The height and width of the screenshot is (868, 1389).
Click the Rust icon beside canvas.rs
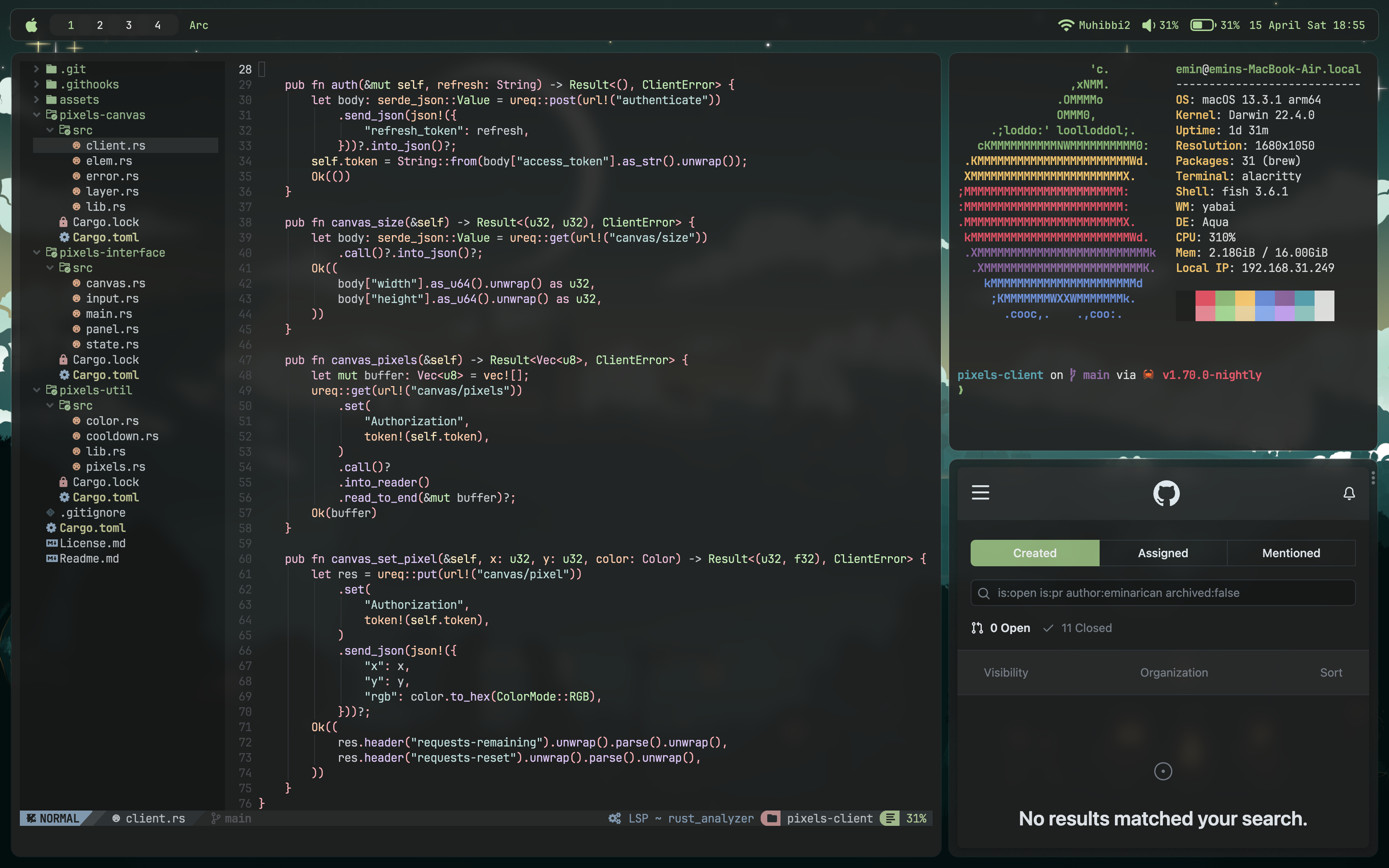pos(76,283)
